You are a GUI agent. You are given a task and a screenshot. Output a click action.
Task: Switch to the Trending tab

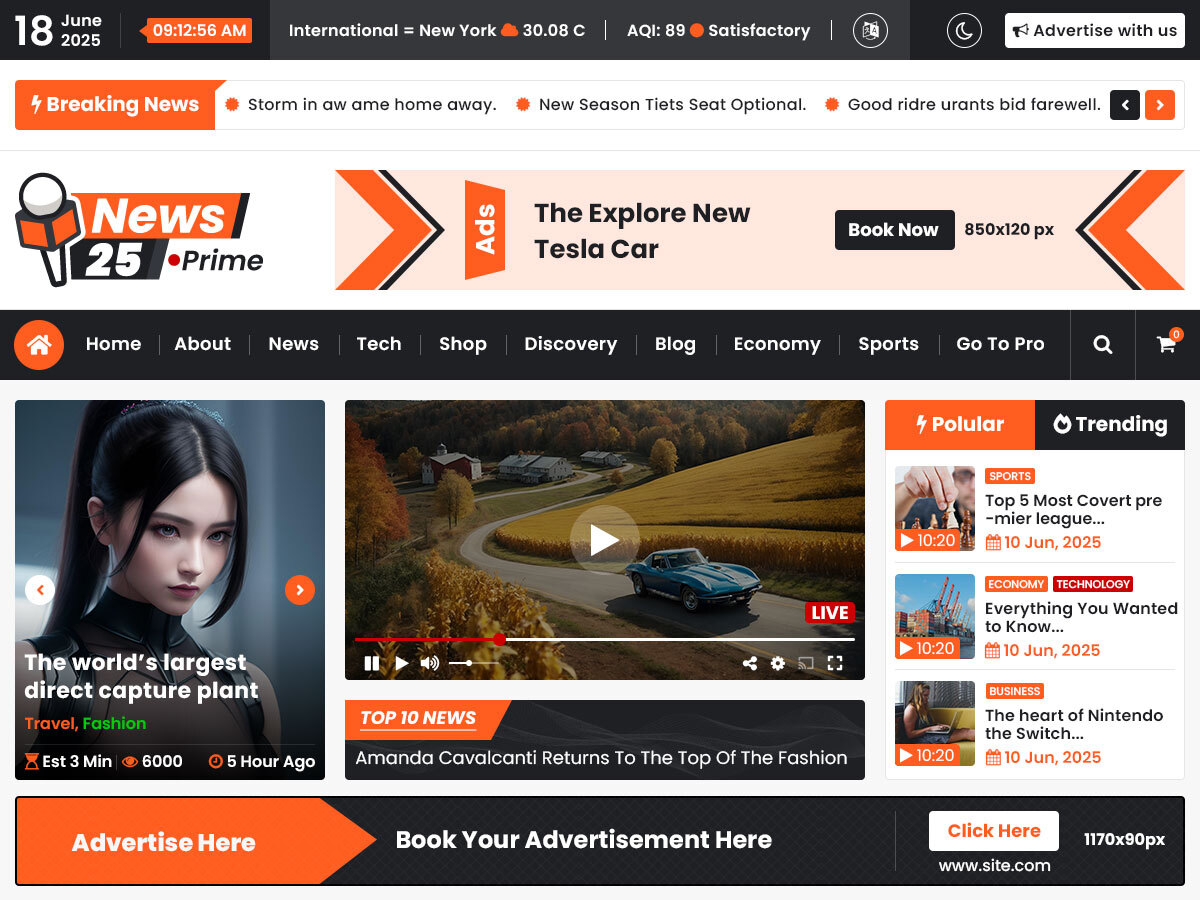pyautogui.click(x=1110, y=424)
